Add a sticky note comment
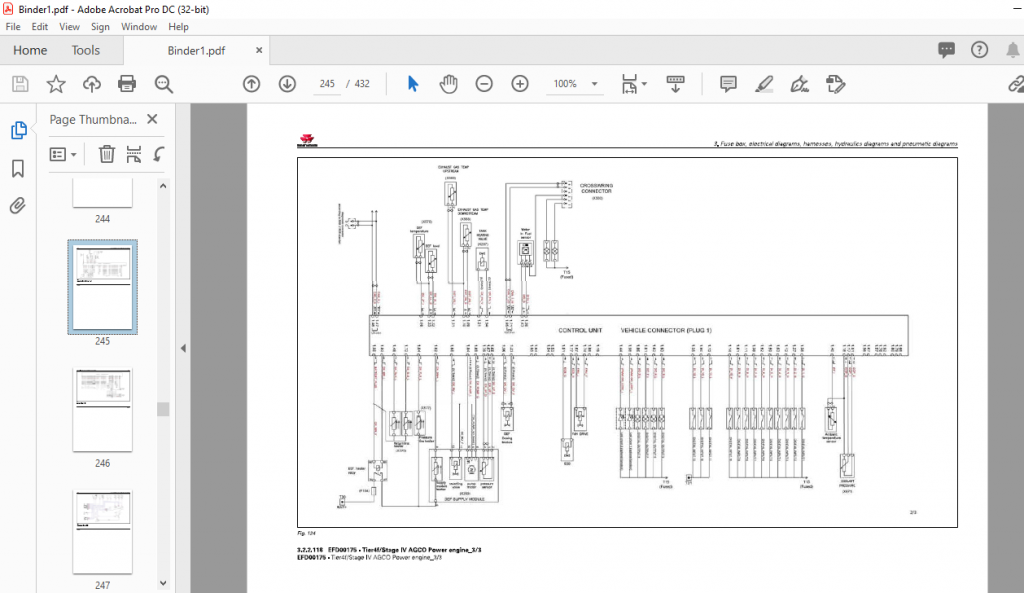This screenshot has width=1024, height=593. click(728, 84)
